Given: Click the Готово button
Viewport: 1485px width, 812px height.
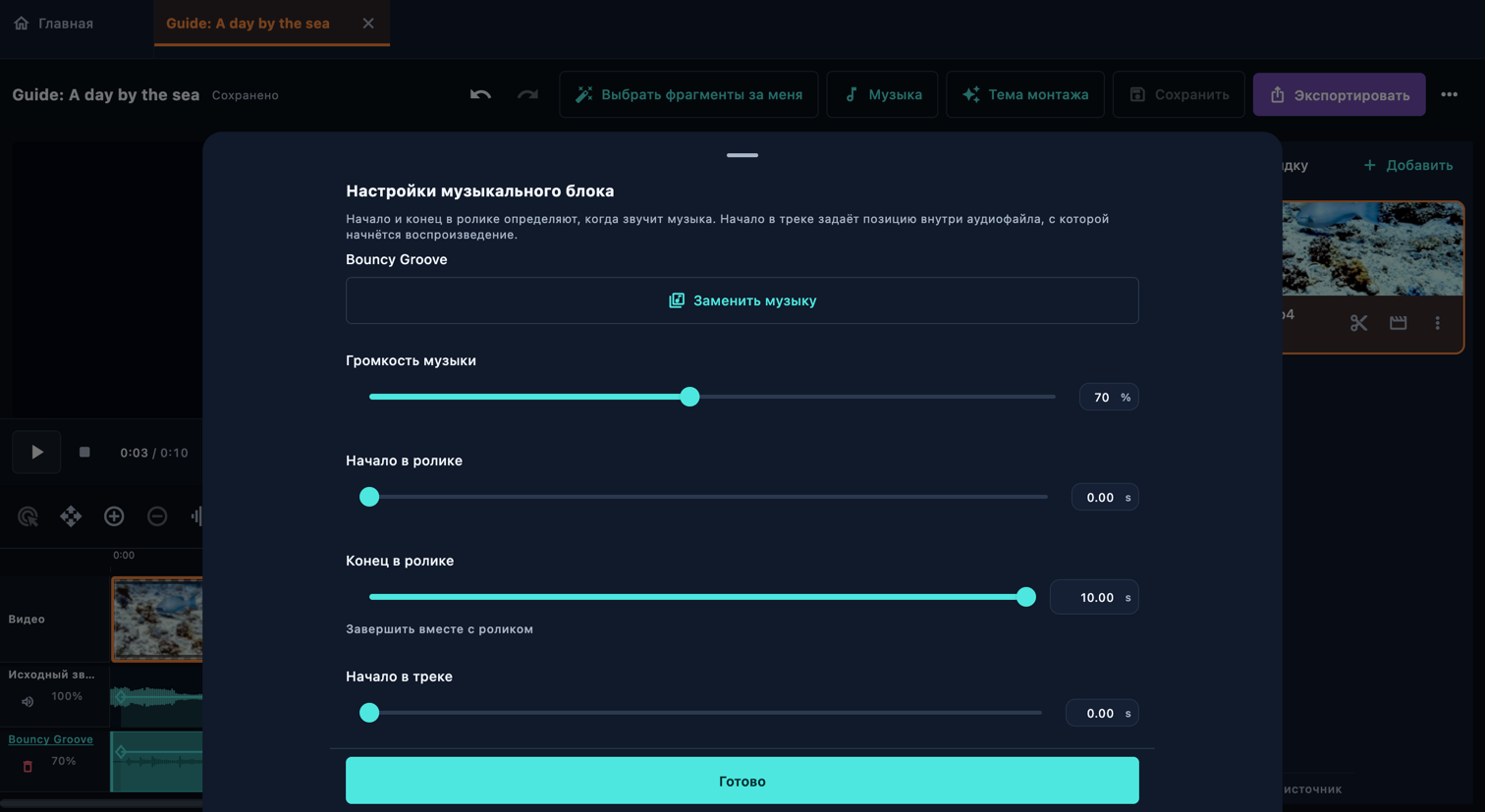Looking at the screenshot, I should [x=742, y=781].
